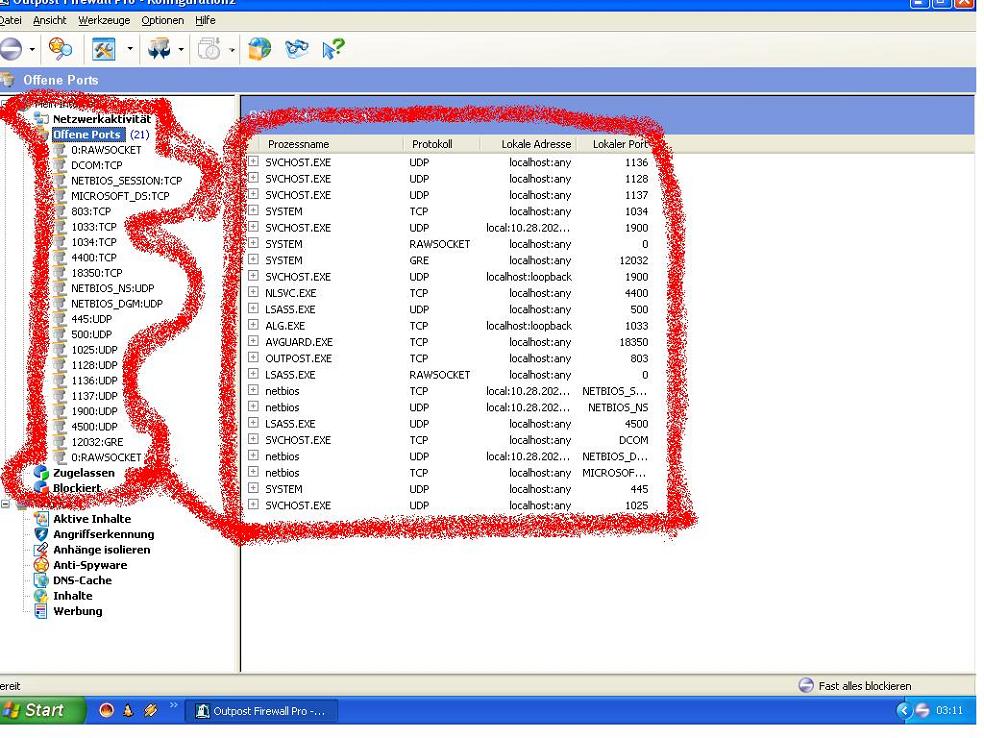Select 18350:TCP tree entry

point(97,273)
